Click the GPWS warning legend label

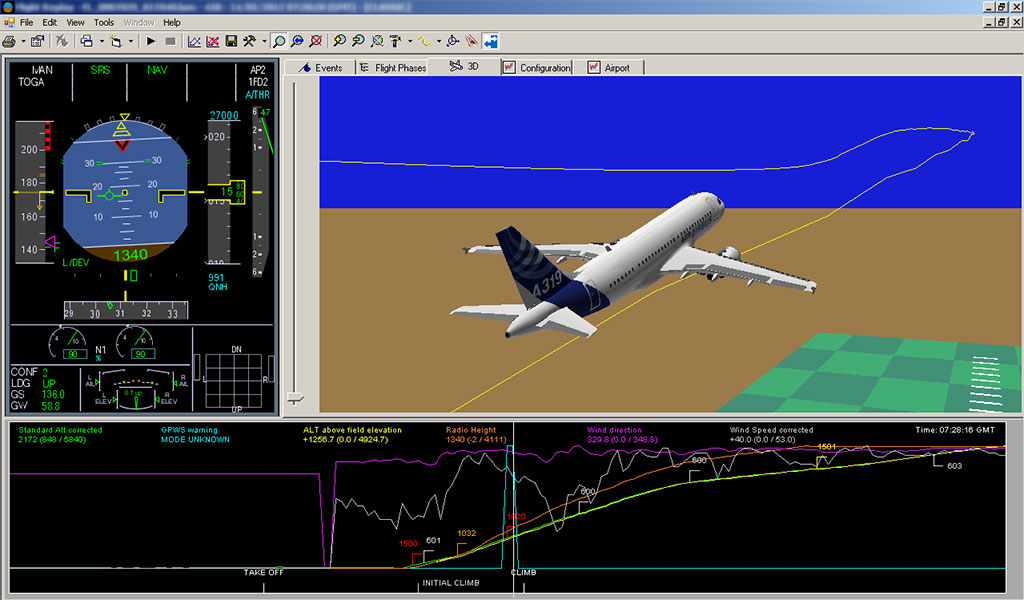pyautogui.click(x=189, y=430)
